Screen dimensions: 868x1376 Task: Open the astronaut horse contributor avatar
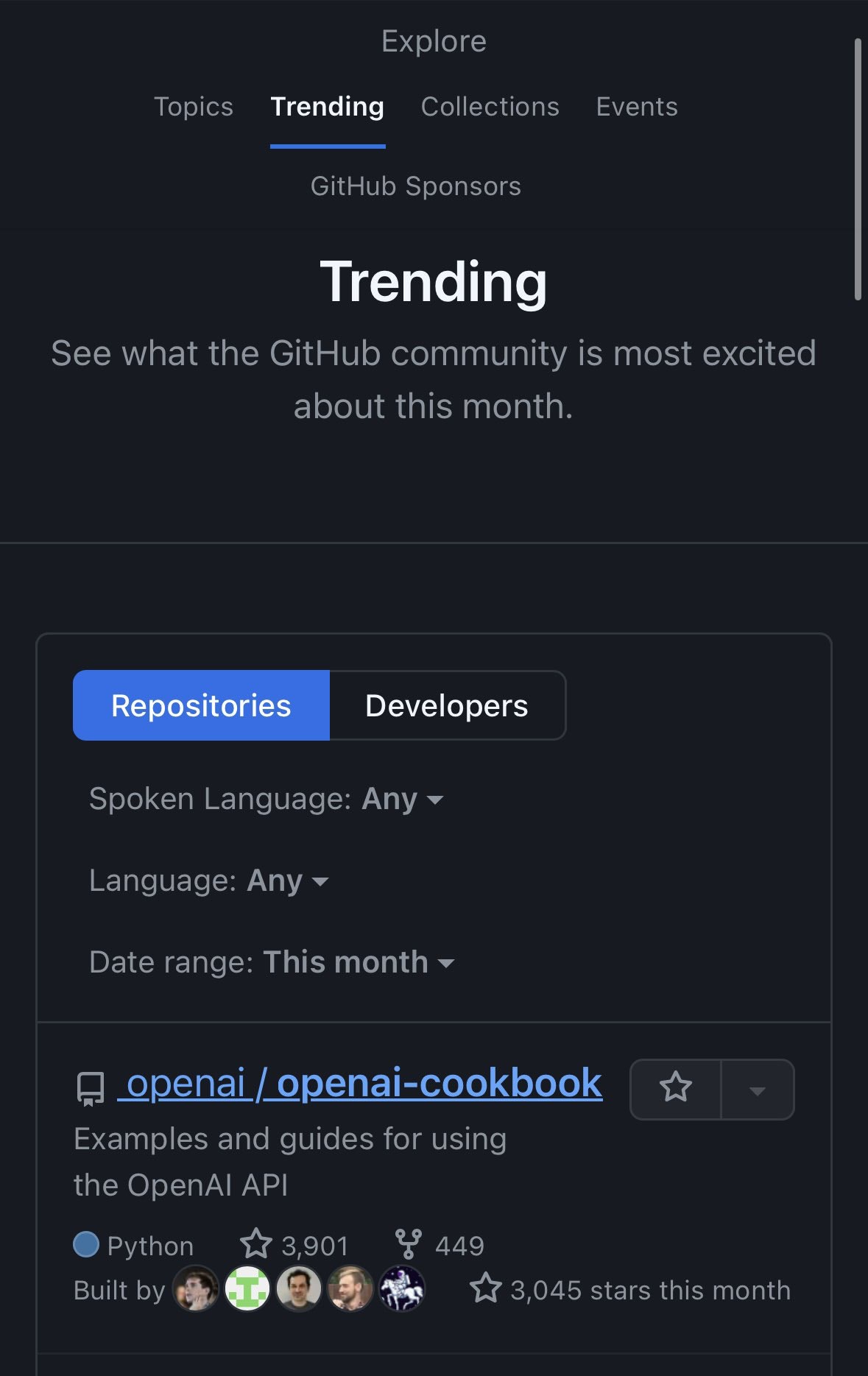tap(402, 1288)
